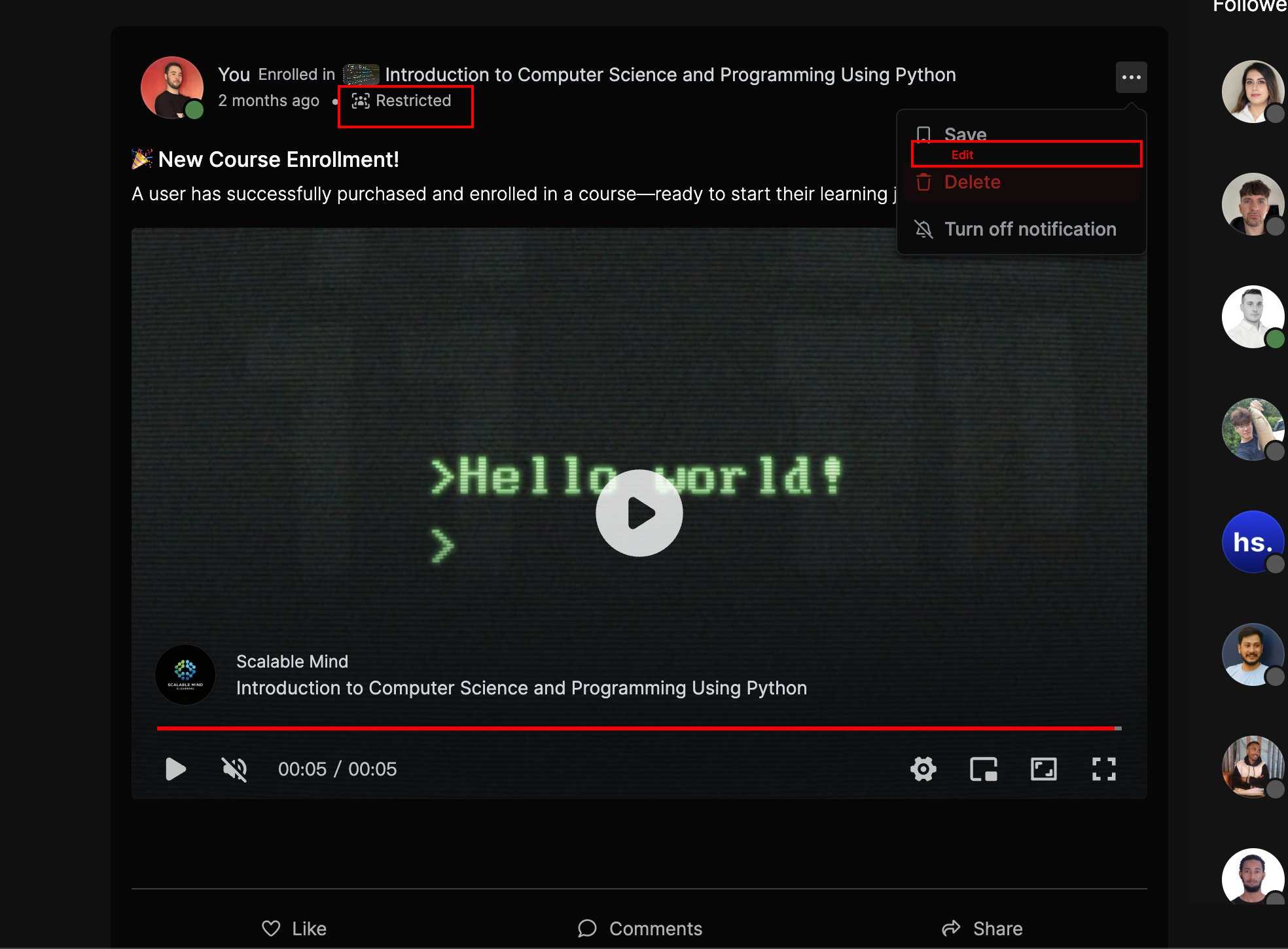Click the "New Course Enrollment!" heading
Viewport: 1288px width, 949px height.
tap(278, 160)
